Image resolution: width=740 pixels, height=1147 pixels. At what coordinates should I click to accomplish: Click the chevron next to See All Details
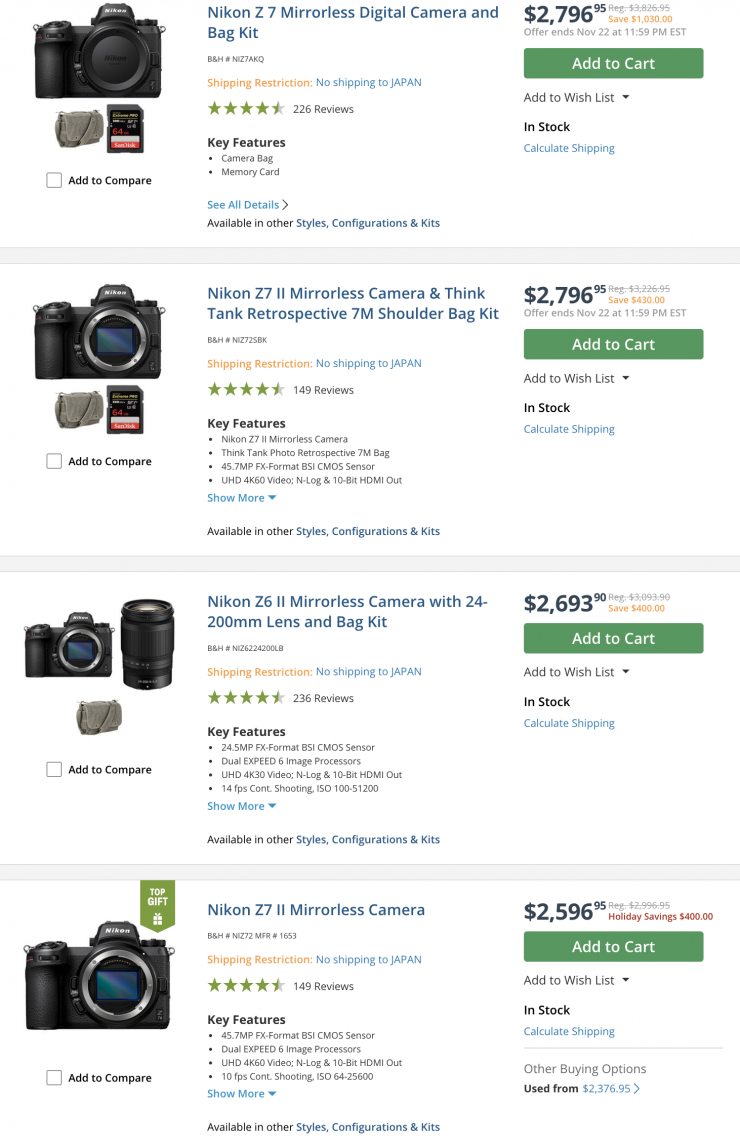click(x=286, y=205)
